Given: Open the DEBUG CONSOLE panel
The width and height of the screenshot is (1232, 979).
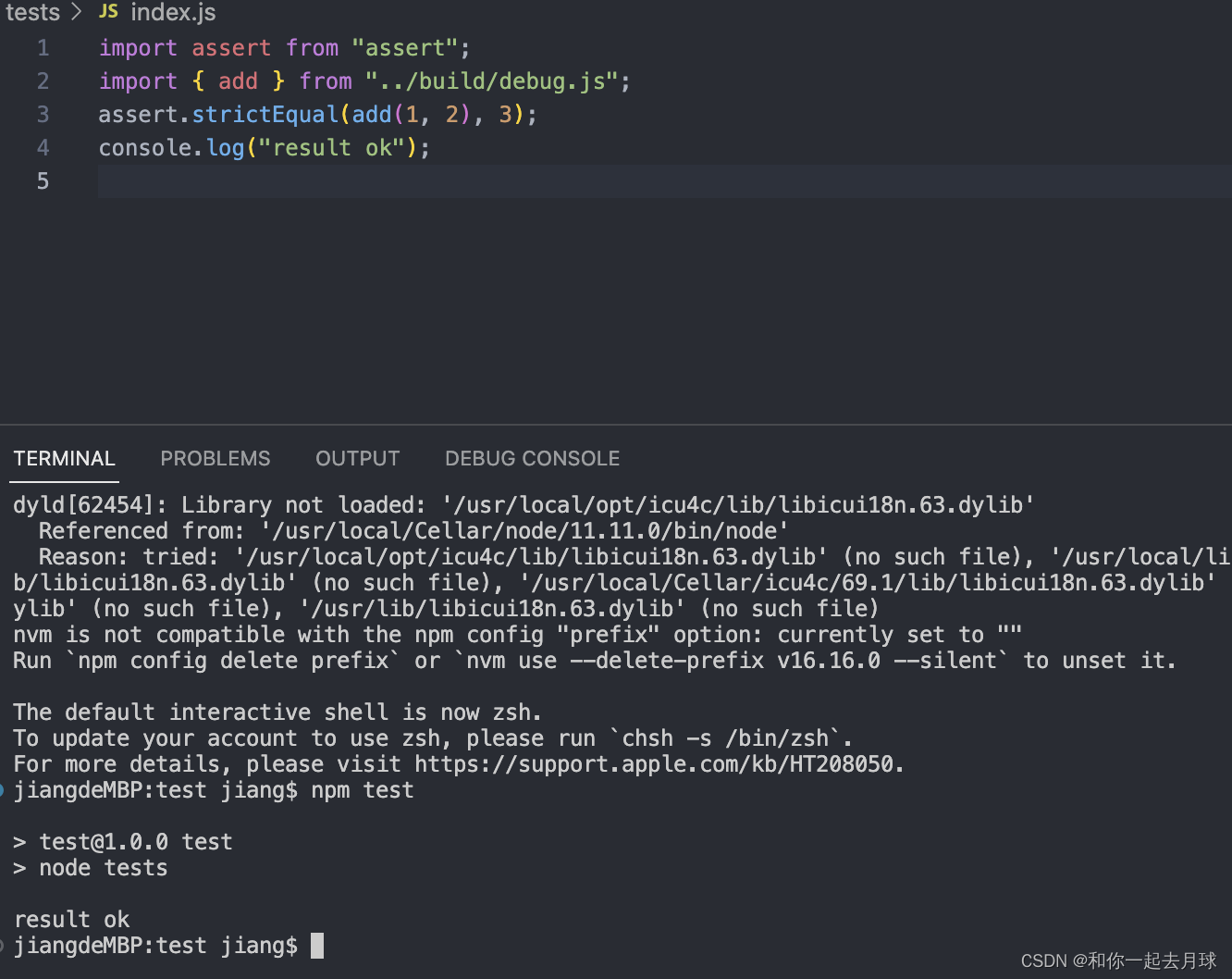Looking at the screenshot, I should [x=532, y=458].
